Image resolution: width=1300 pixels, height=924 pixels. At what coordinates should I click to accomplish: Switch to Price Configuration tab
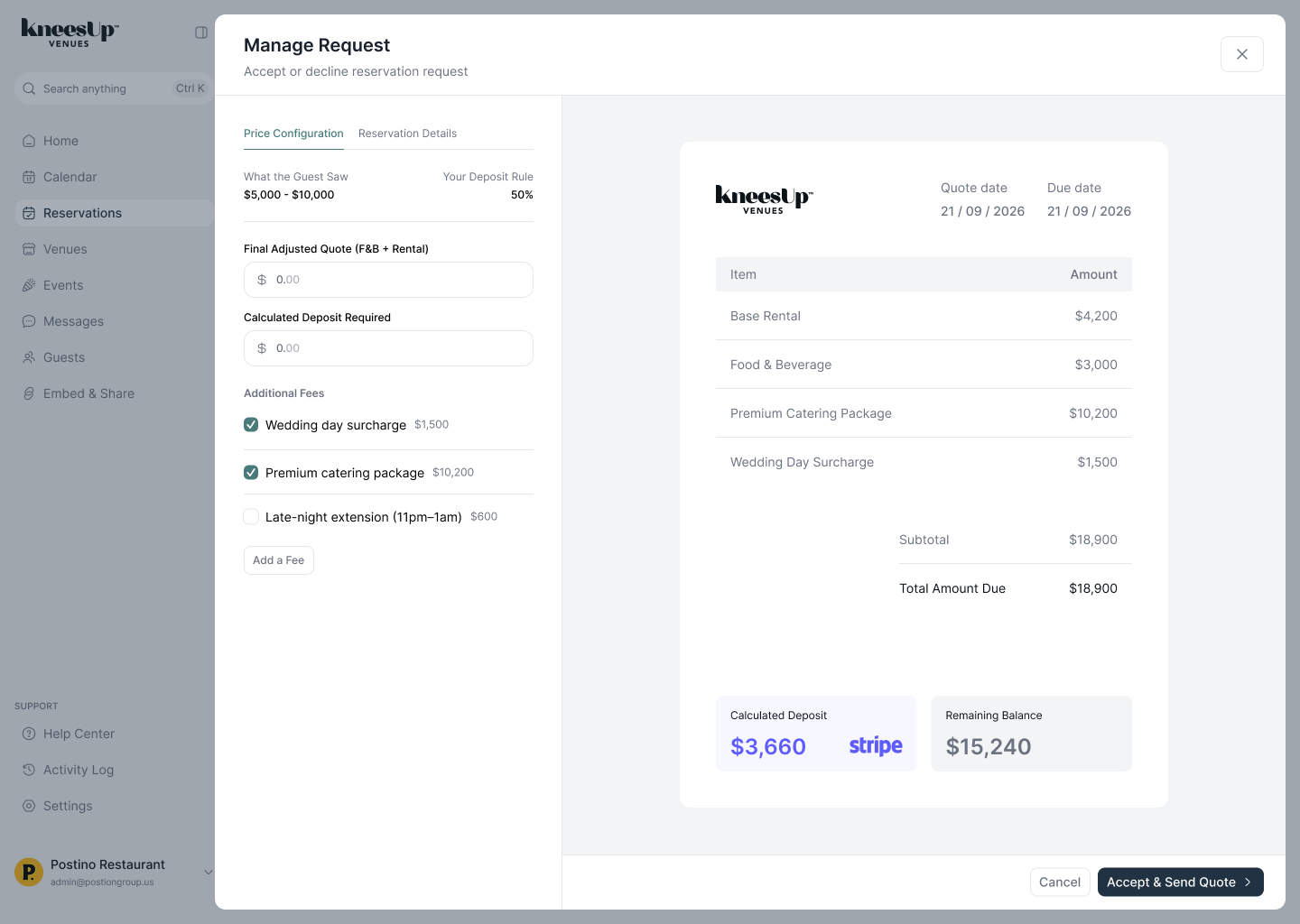click(293, 134)
